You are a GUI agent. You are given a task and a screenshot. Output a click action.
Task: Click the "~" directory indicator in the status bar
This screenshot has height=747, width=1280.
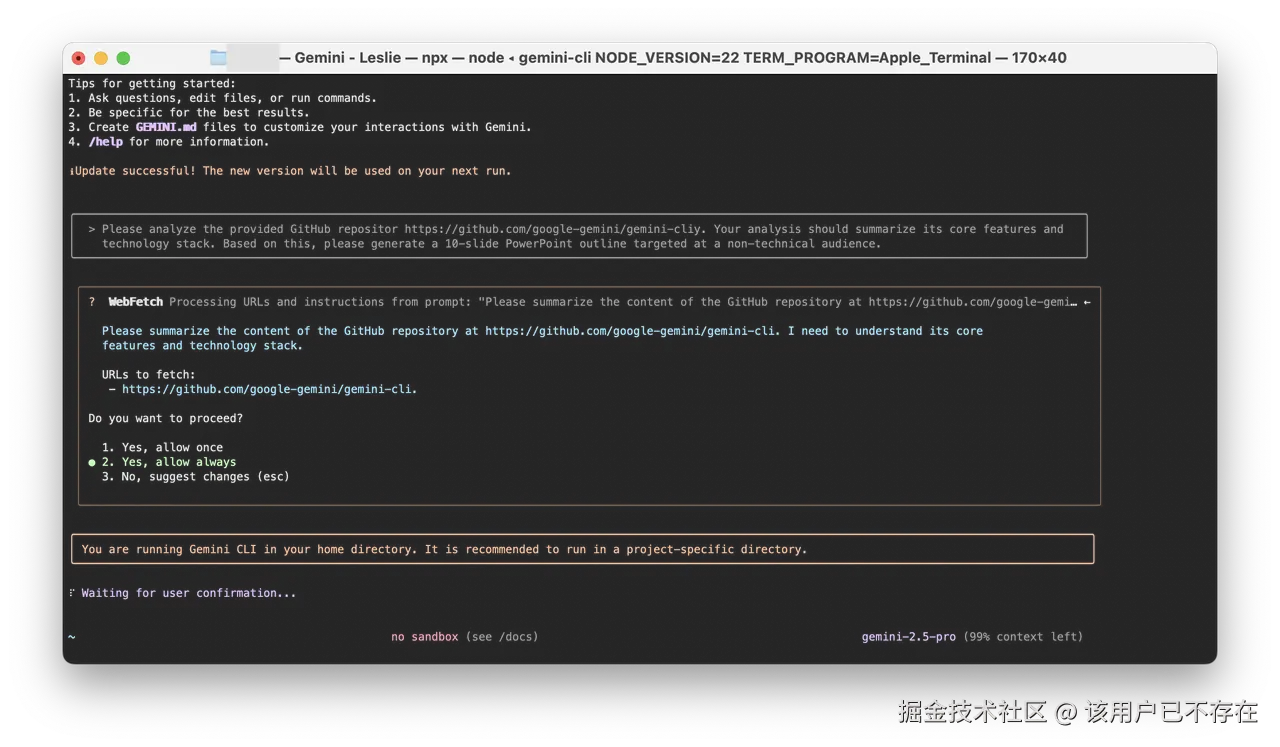(71, 637)
